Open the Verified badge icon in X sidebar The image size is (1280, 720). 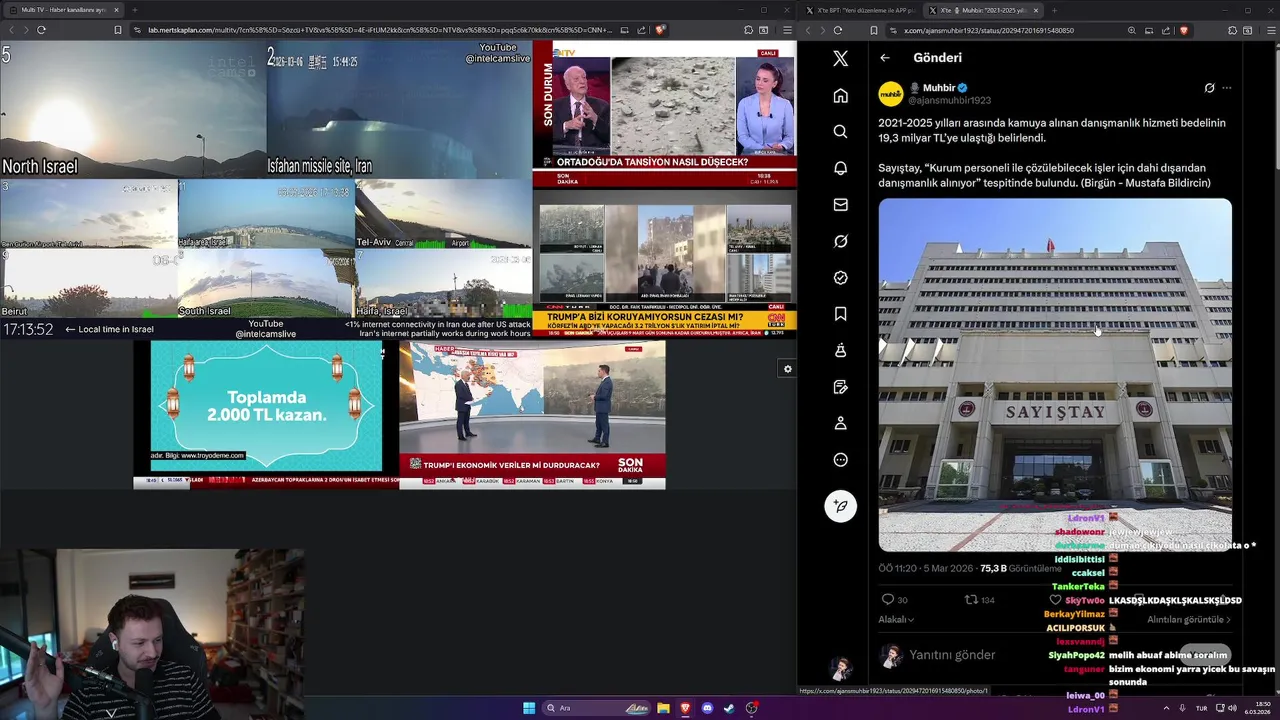[840, 278]
